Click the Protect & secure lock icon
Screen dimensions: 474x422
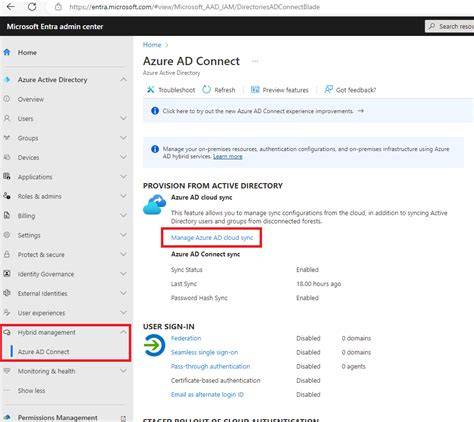tap(7, 254)
